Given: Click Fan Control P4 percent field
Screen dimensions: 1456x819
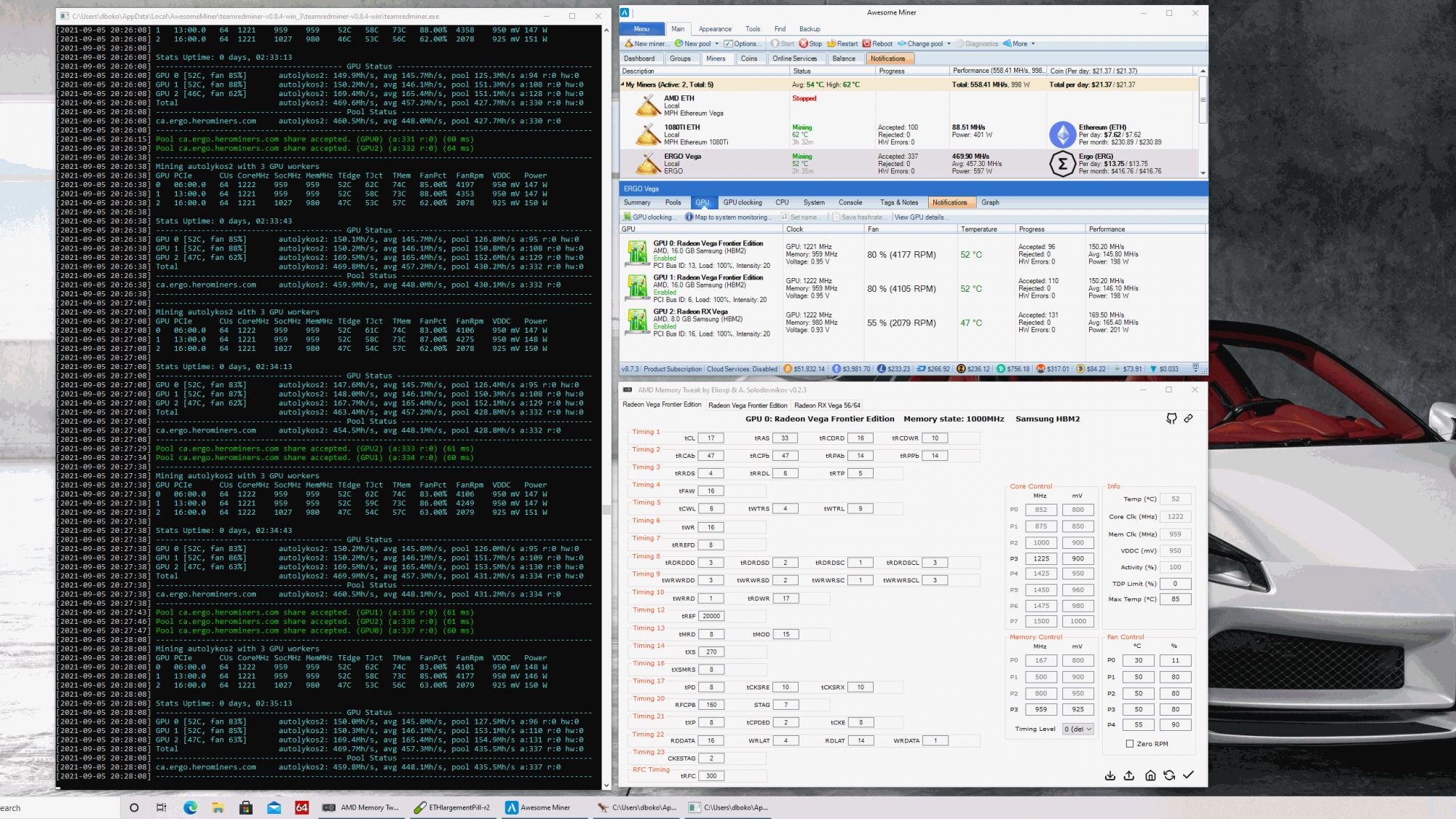Looking at the screenshot, I should tap(1175, 724).
